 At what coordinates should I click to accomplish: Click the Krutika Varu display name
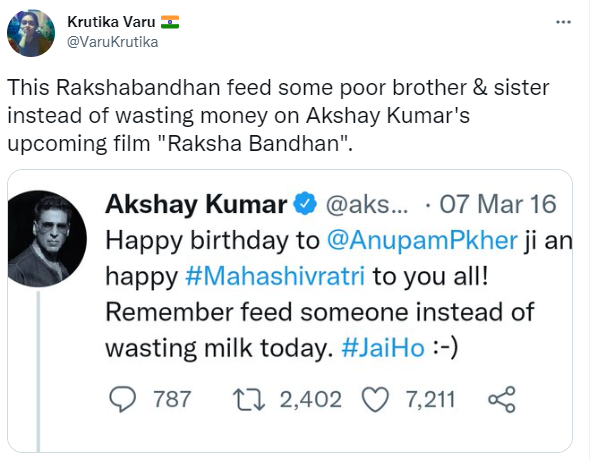pyautogui.click(x=111, y=22)
